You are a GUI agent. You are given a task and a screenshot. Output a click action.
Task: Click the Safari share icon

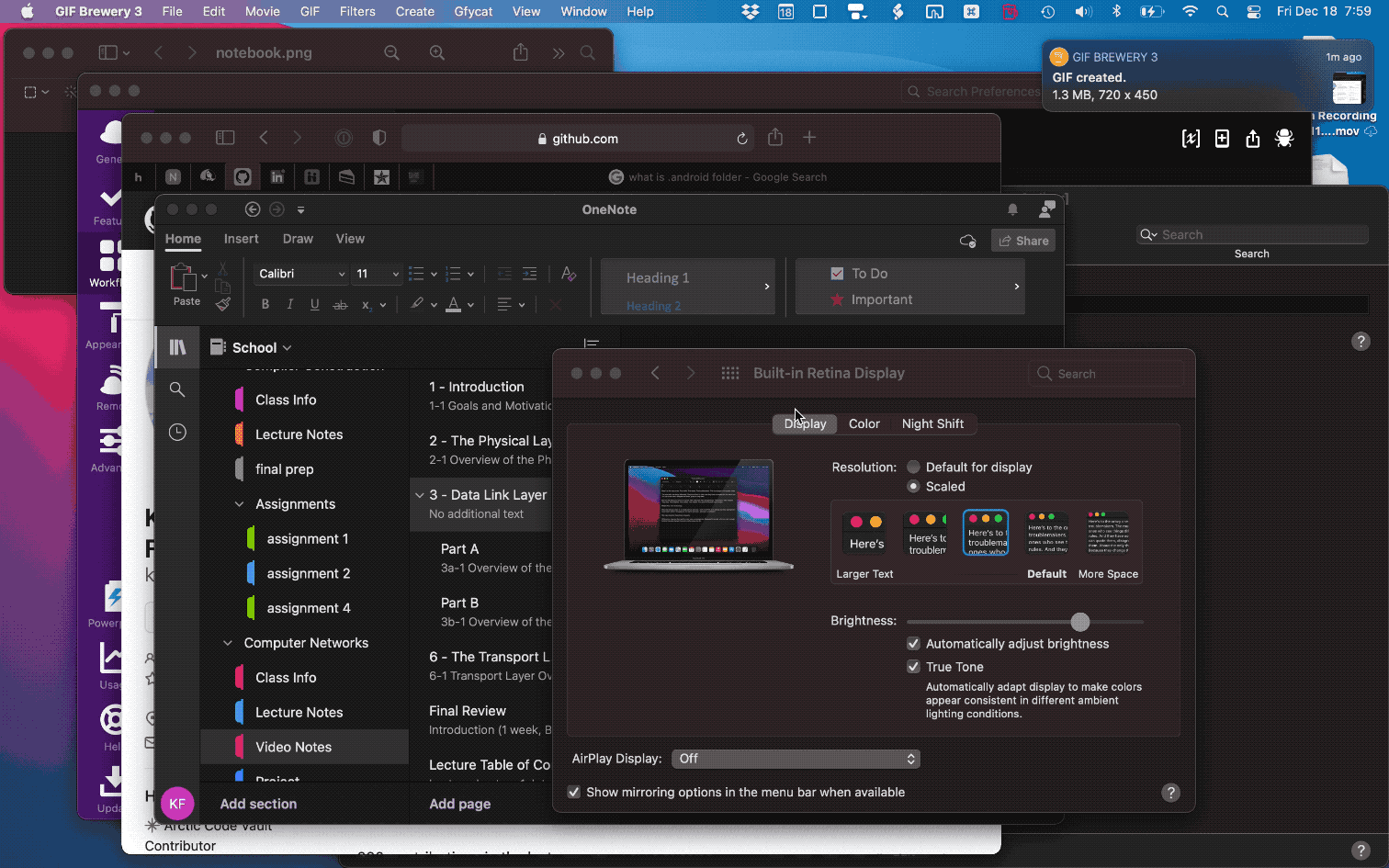point(775,137)
